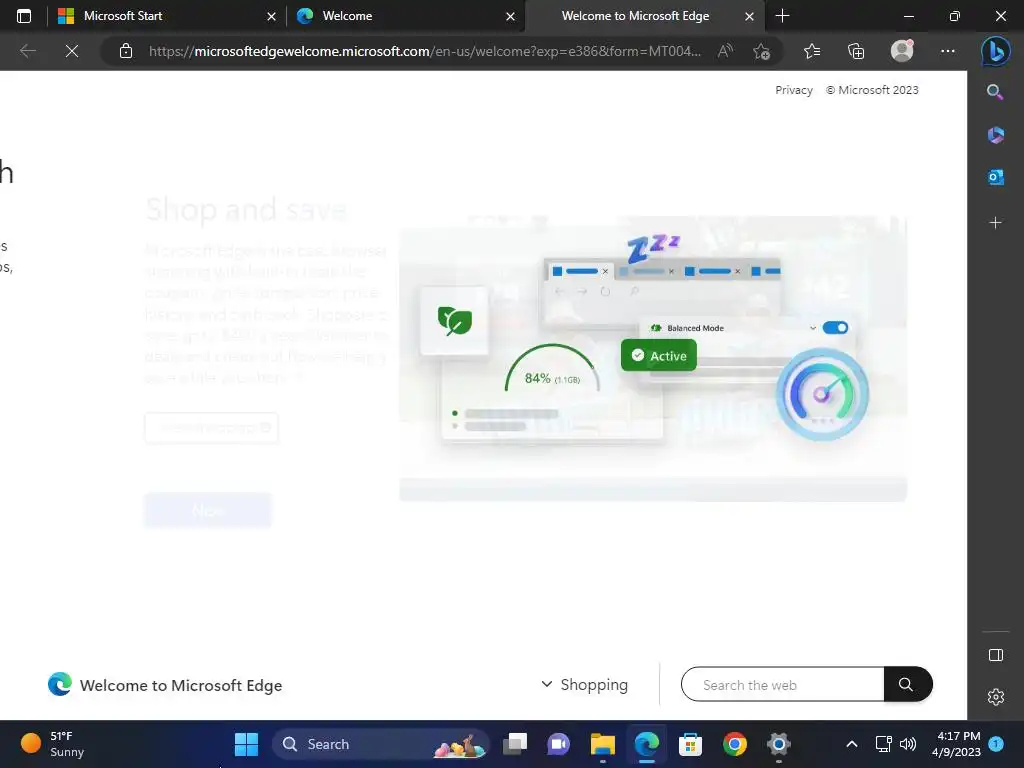
Task: Close the Microsoft Start tab
Action: coord(271,16)
